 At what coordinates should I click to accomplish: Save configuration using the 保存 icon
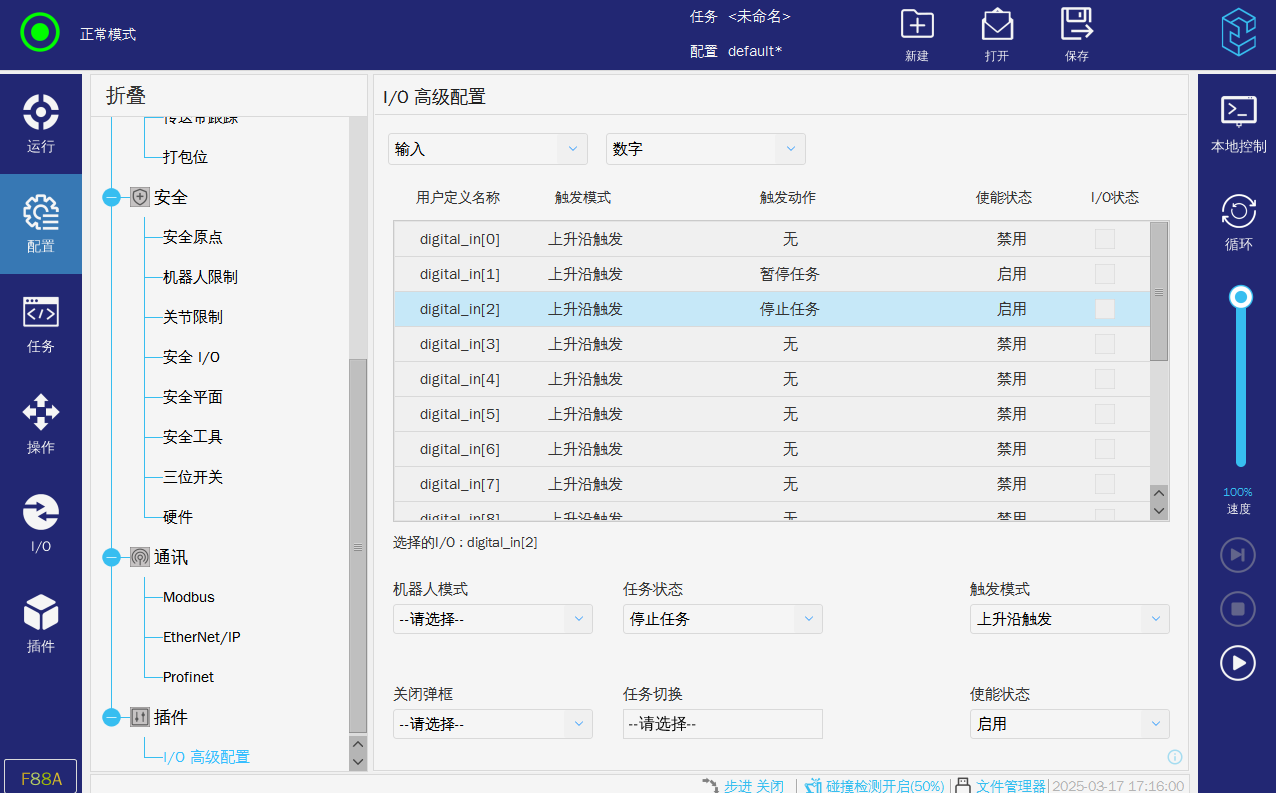click(x=1076, y=26)
